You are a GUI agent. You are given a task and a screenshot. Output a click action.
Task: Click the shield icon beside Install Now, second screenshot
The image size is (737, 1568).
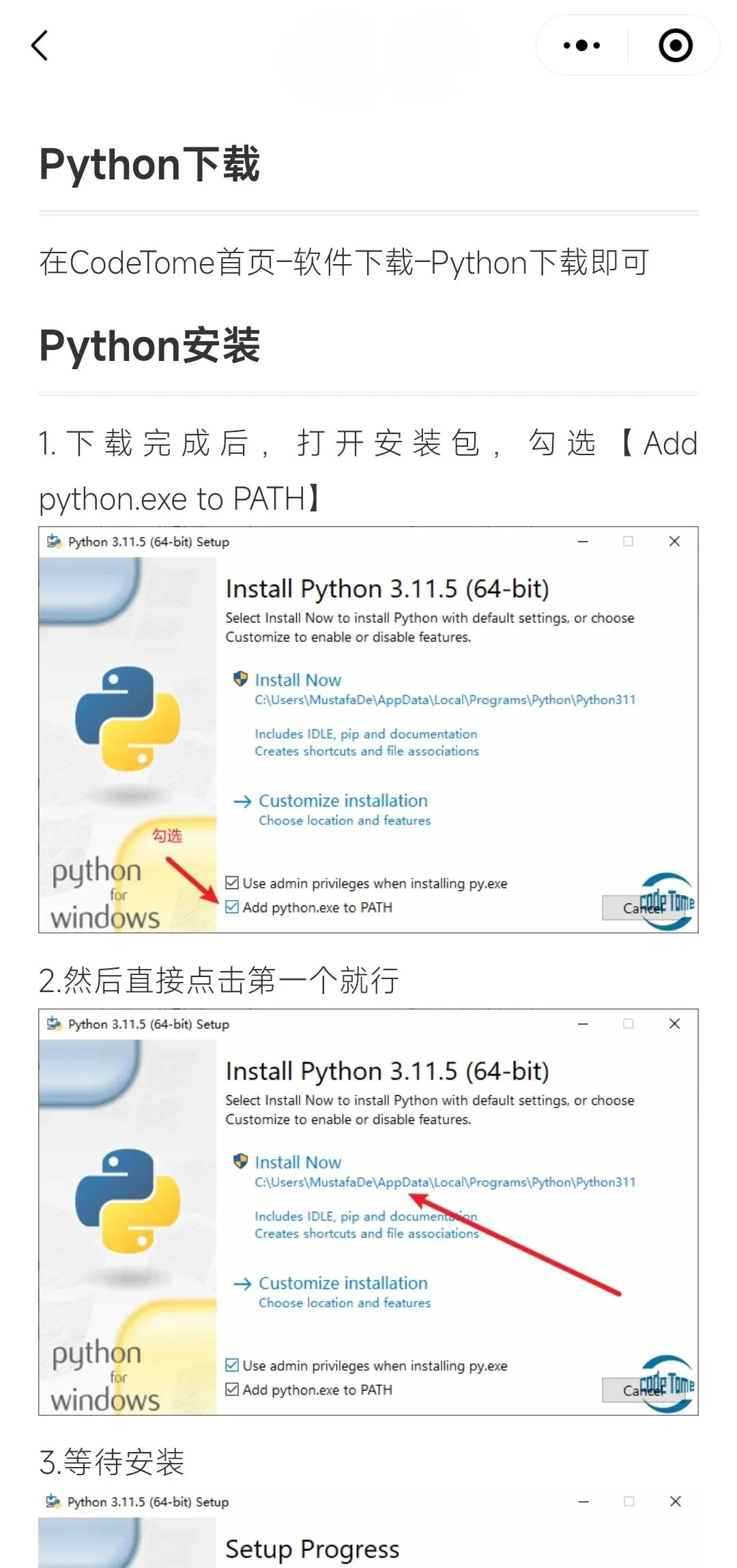click(240, 1161)
